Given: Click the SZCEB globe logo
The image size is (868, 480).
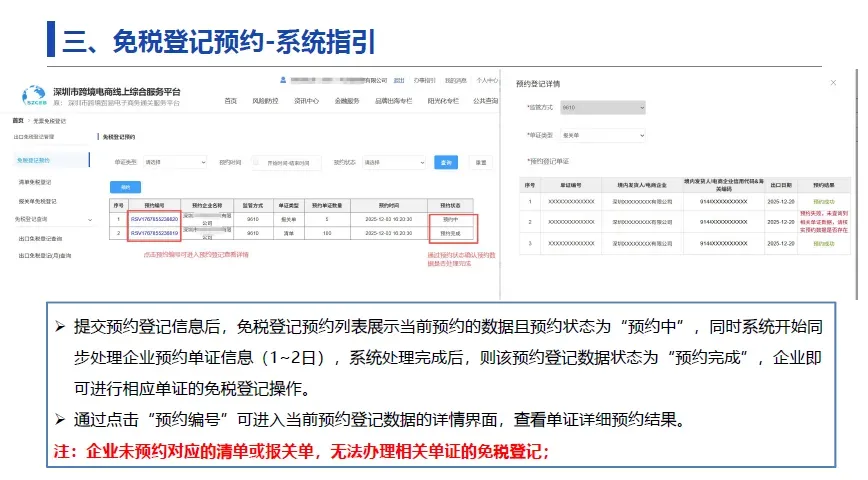Looking at the screenshot, I should [34, 96].
